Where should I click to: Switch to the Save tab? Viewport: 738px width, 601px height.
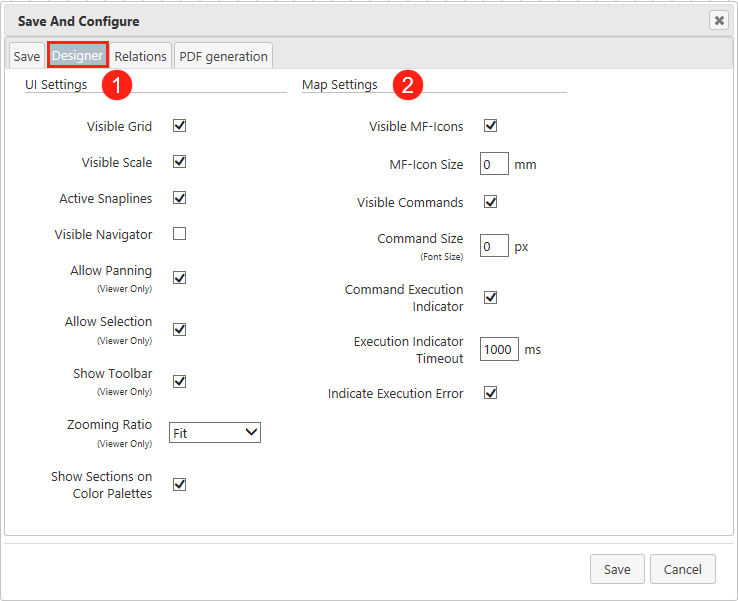pyautogui.click(x=27, y=57)
